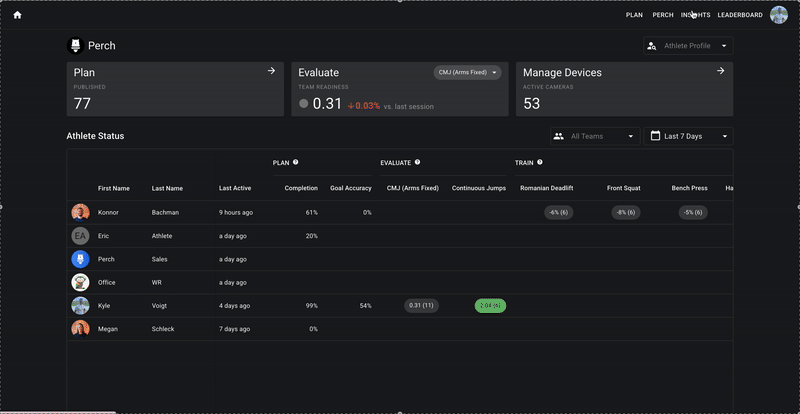Image resolution: width=800 pixels, height=414 pixels.
Task: Click the Athlete Profile search person icon
Action: tap(652, 46)
